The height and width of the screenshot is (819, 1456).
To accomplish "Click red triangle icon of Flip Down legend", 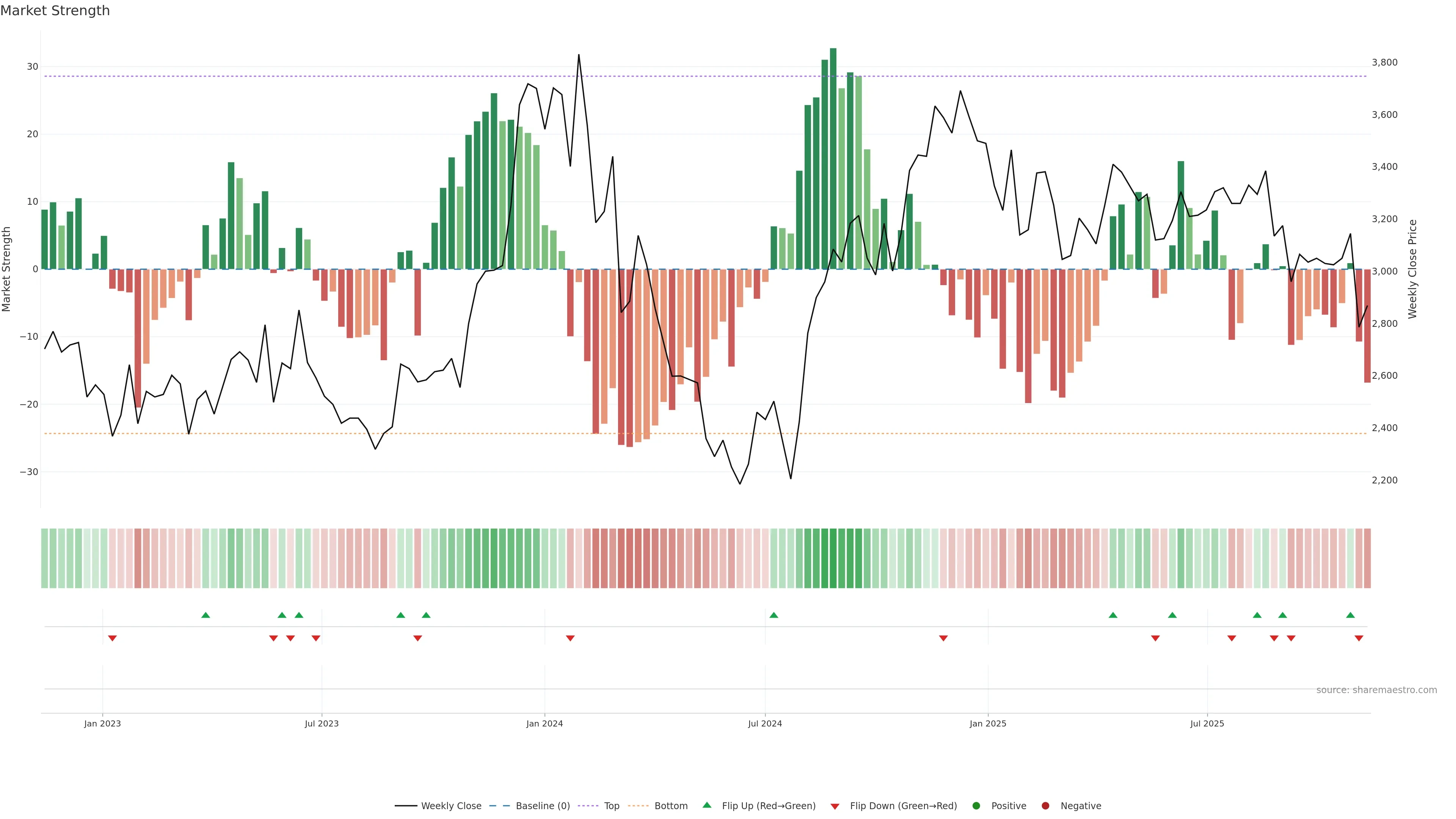I will click(835, 806).
